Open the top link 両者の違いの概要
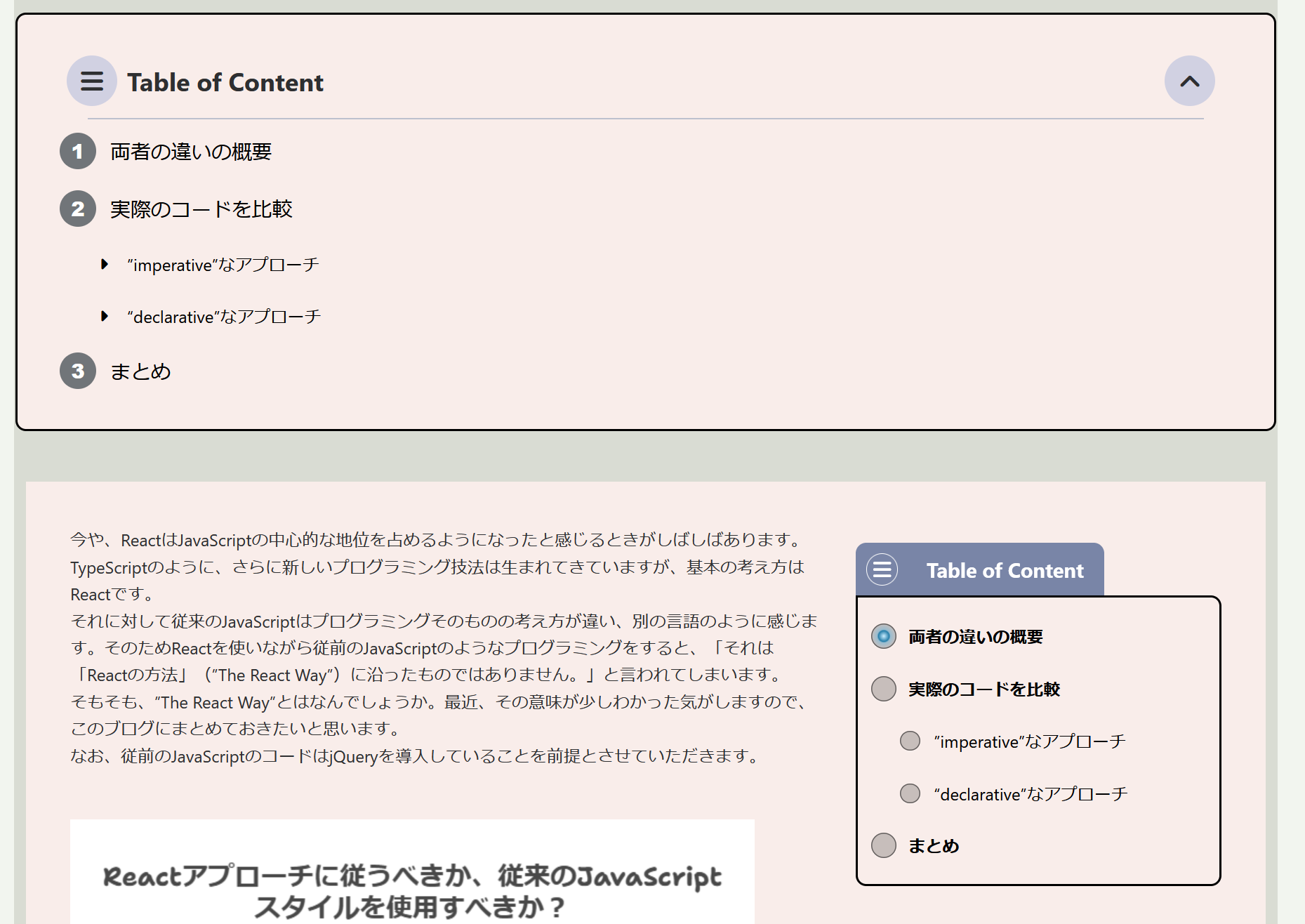Screen dimensions: 1305x924 191,152
